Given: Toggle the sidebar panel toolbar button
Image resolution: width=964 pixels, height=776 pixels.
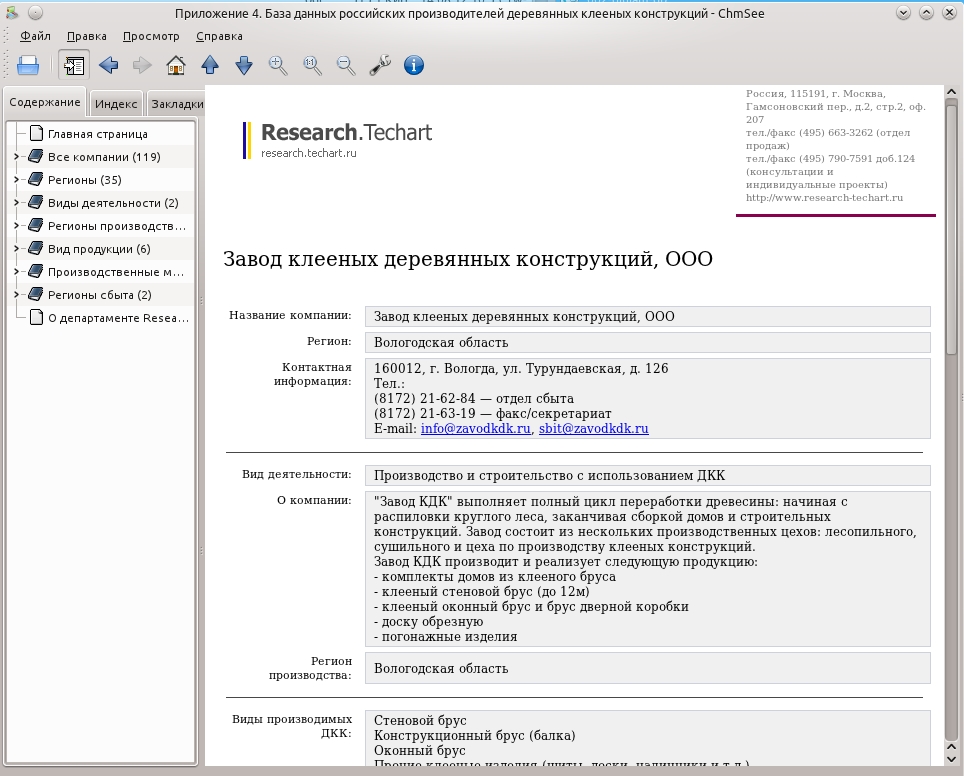Looking at the screenshot, I should (x=74, y=65).
